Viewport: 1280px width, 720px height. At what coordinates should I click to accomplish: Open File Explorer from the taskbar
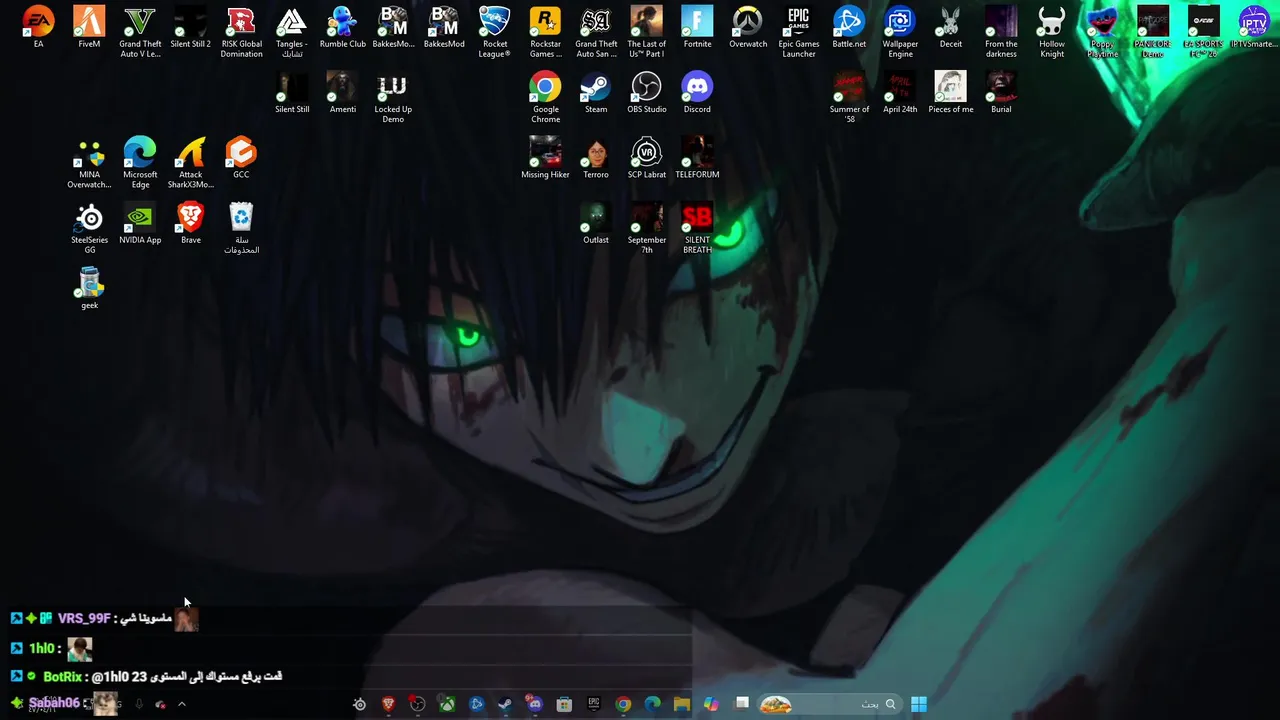(682, 704)
